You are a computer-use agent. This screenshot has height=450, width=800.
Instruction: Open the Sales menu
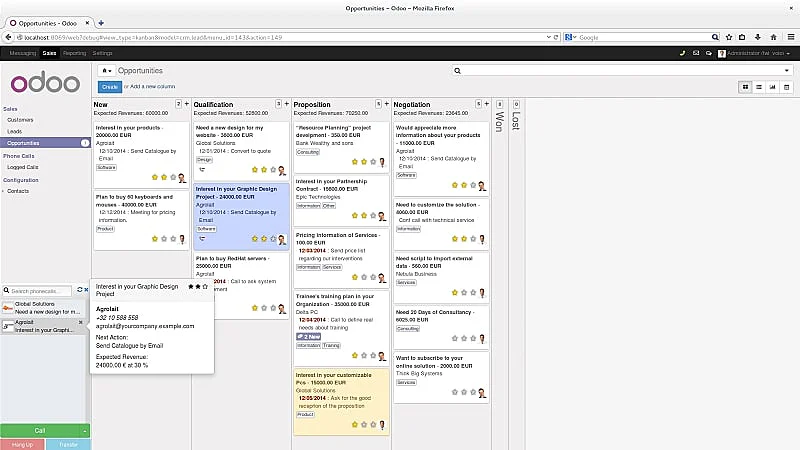click(49, 53)
